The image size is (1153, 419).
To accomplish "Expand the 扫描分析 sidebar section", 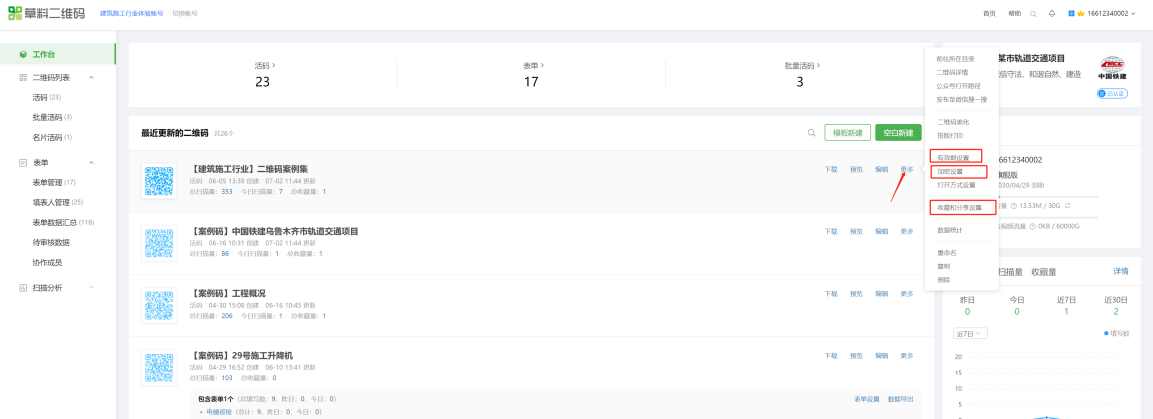I will tap(91, 288).
